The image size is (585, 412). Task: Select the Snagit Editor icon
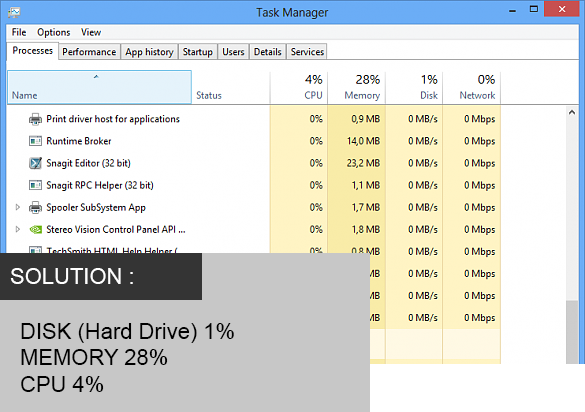tap(35, 163)
